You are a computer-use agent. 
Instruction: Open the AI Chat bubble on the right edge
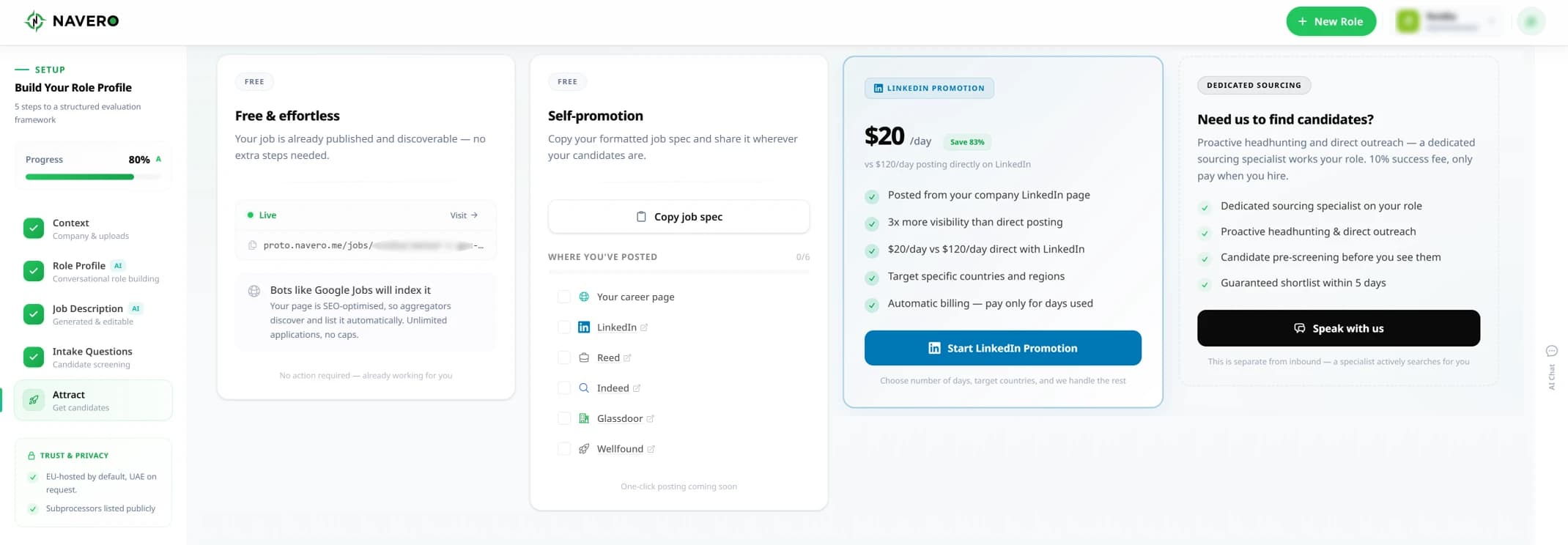tap(1551, 350)
